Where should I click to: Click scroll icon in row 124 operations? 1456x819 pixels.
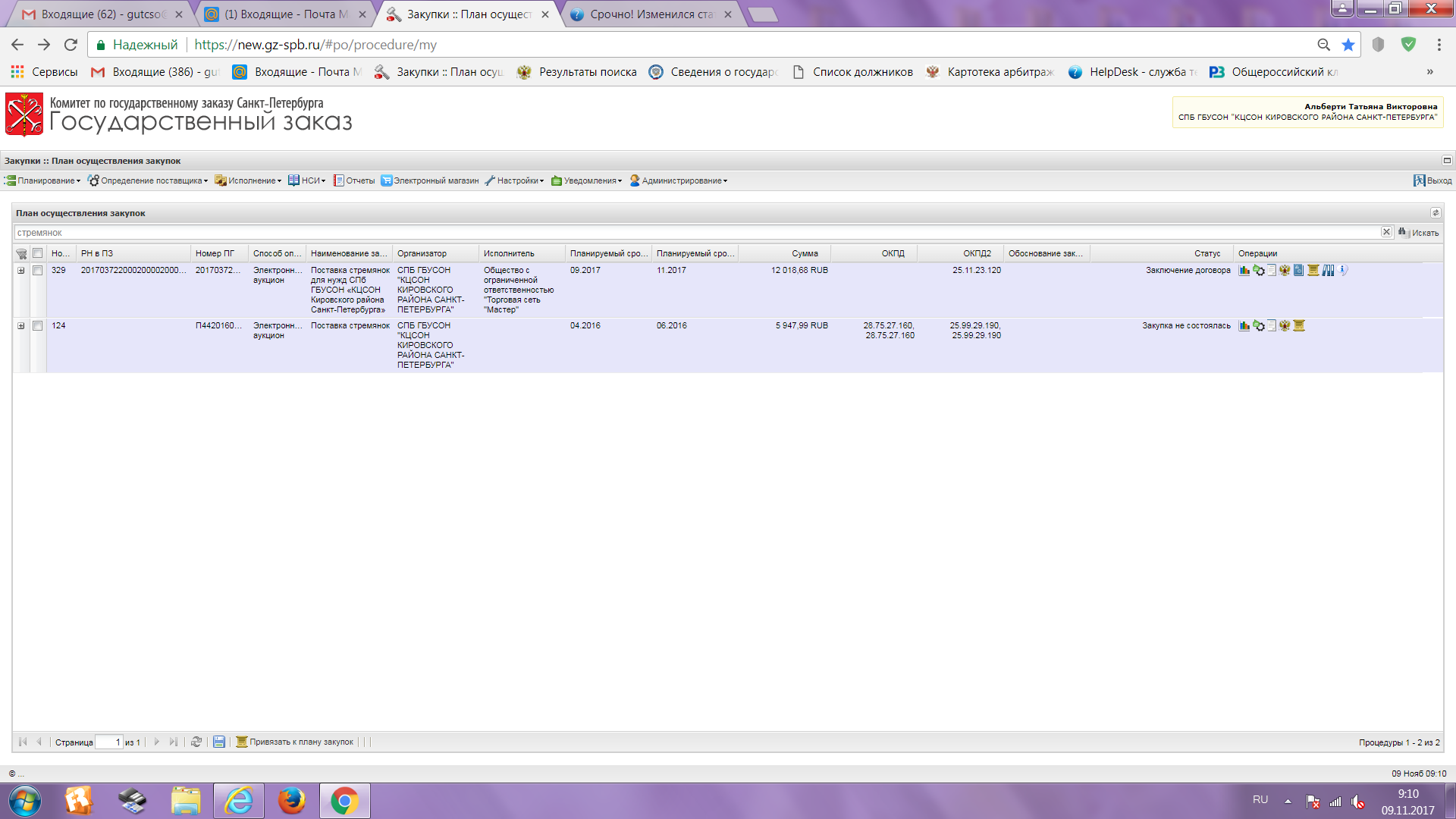point(1299,326)
